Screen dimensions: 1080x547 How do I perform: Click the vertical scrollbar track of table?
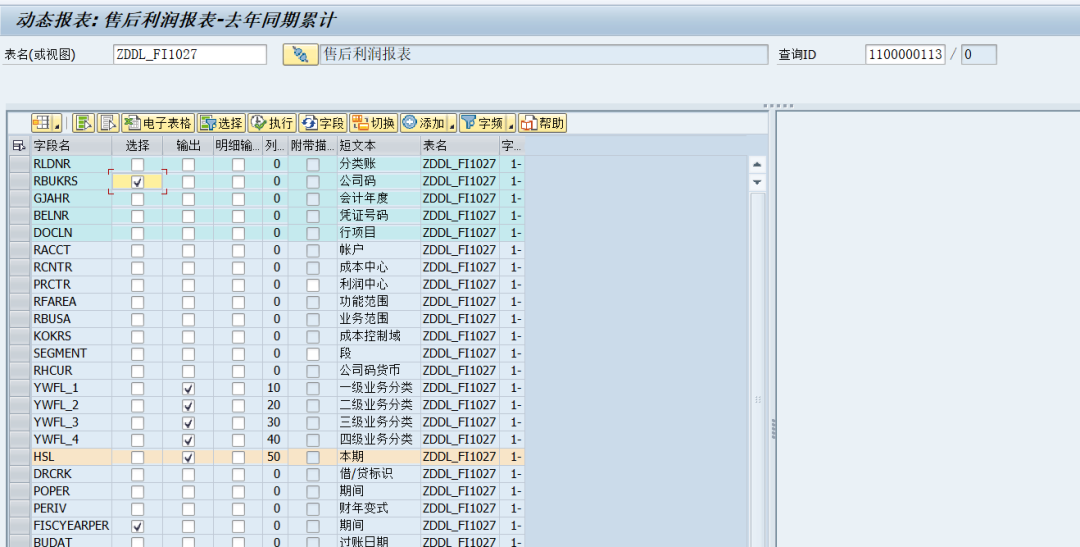[757, 369]
